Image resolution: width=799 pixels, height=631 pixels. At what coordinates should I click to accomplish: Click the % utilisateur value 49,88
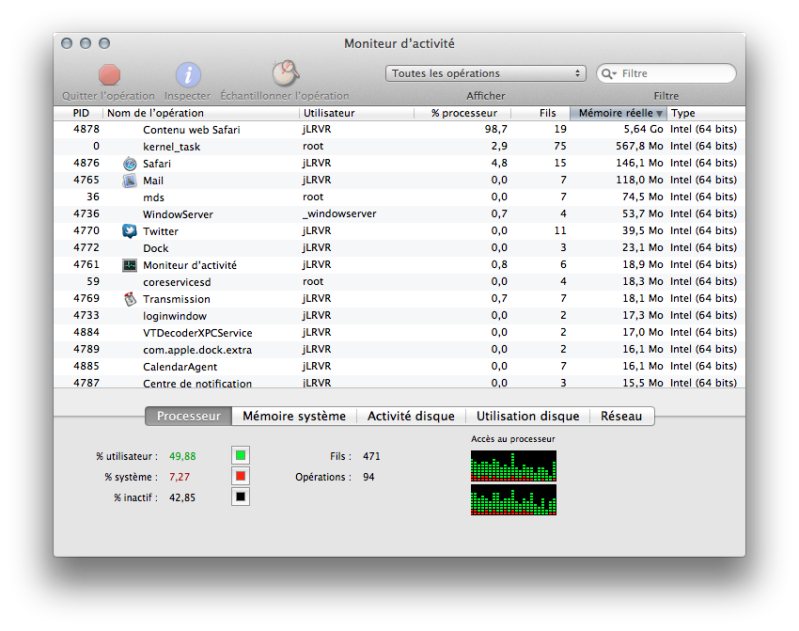(182, 456)
